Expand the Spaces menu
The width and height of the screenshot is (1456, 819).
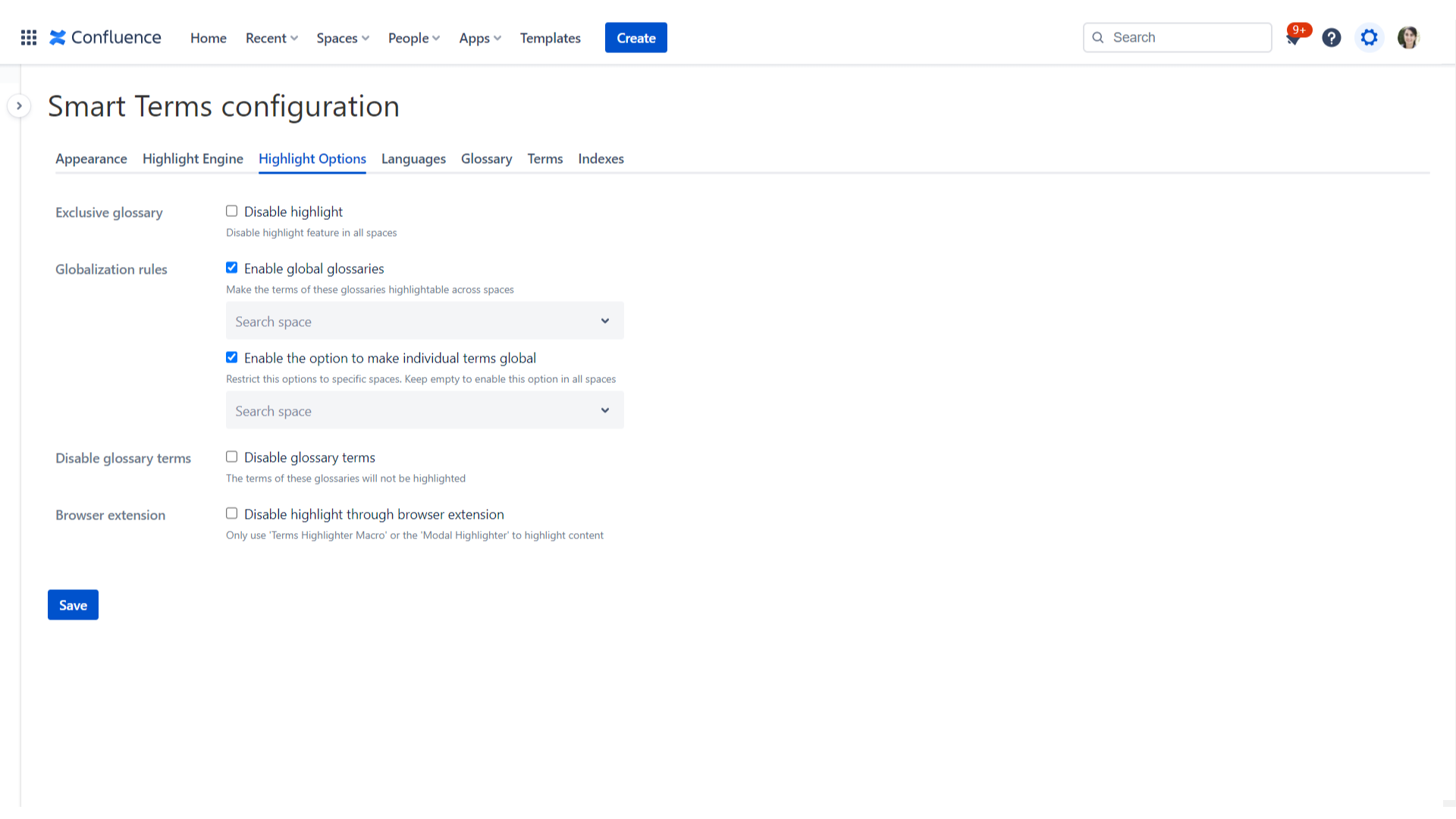tap(343, 38)
